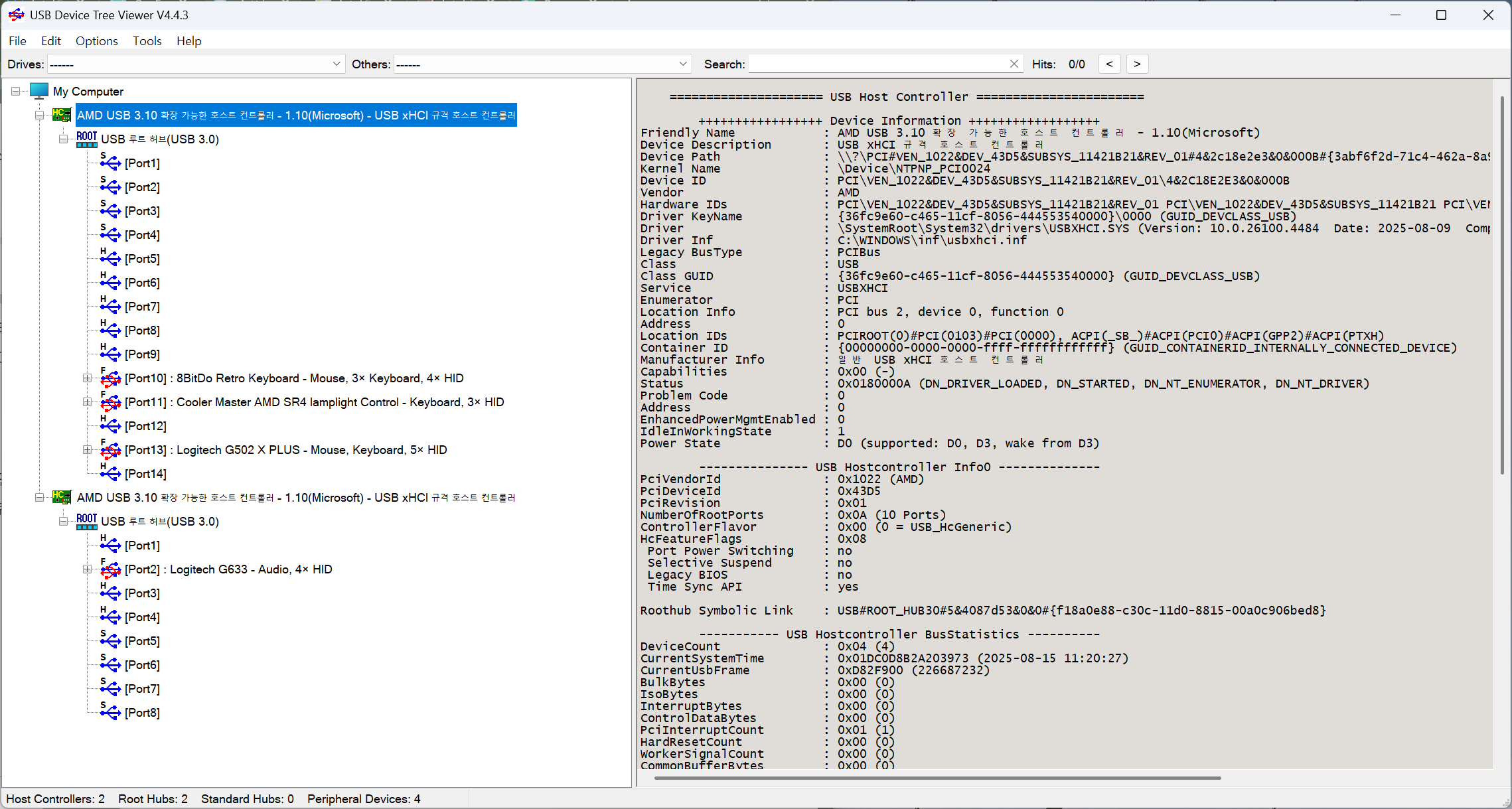Click the USB icon of Port6 under the first hub
The height and width of the screenshot is (809, 1512).
click(x=110, y=281)
